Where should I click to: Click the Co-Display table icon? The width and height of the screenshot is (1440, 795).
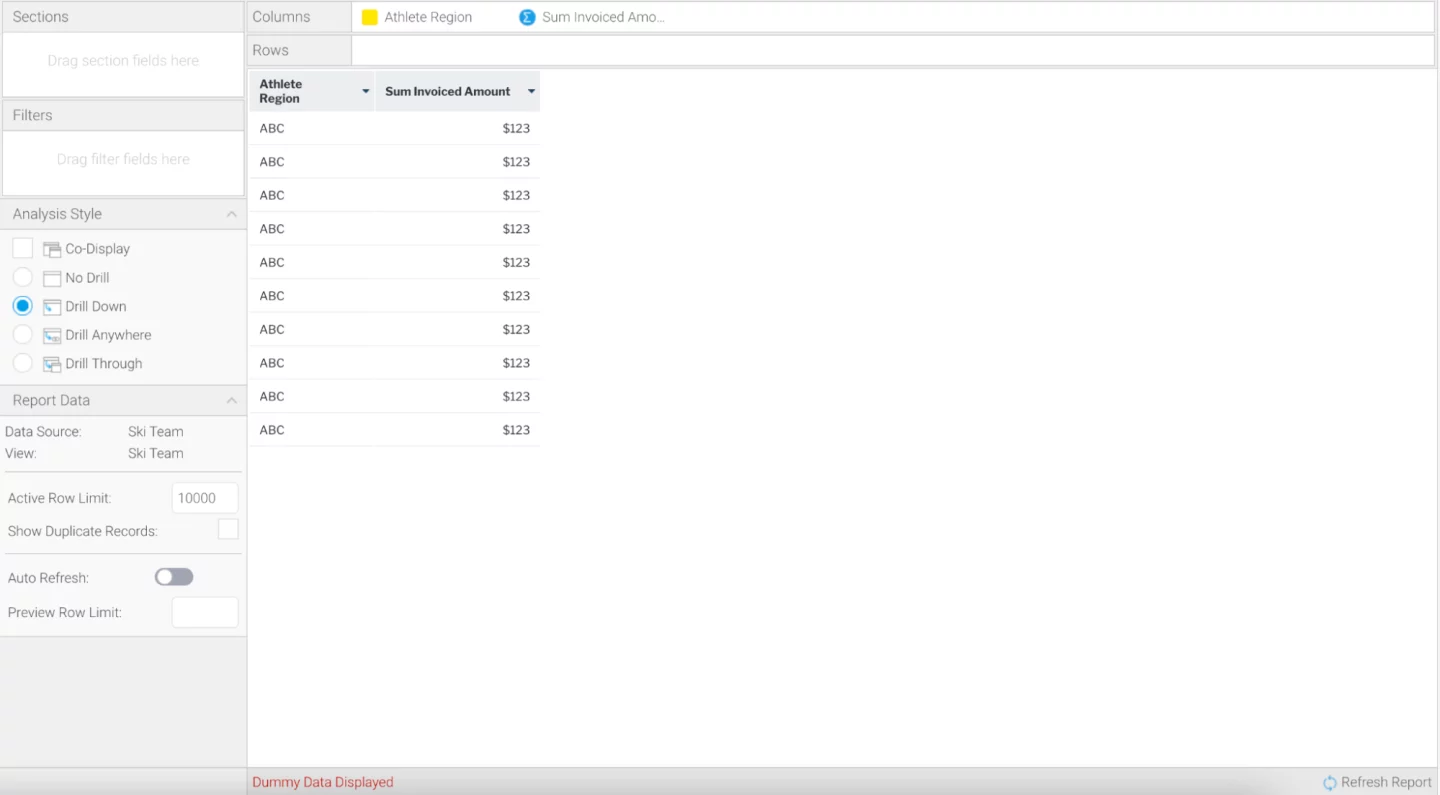click(x=52, y=249)
